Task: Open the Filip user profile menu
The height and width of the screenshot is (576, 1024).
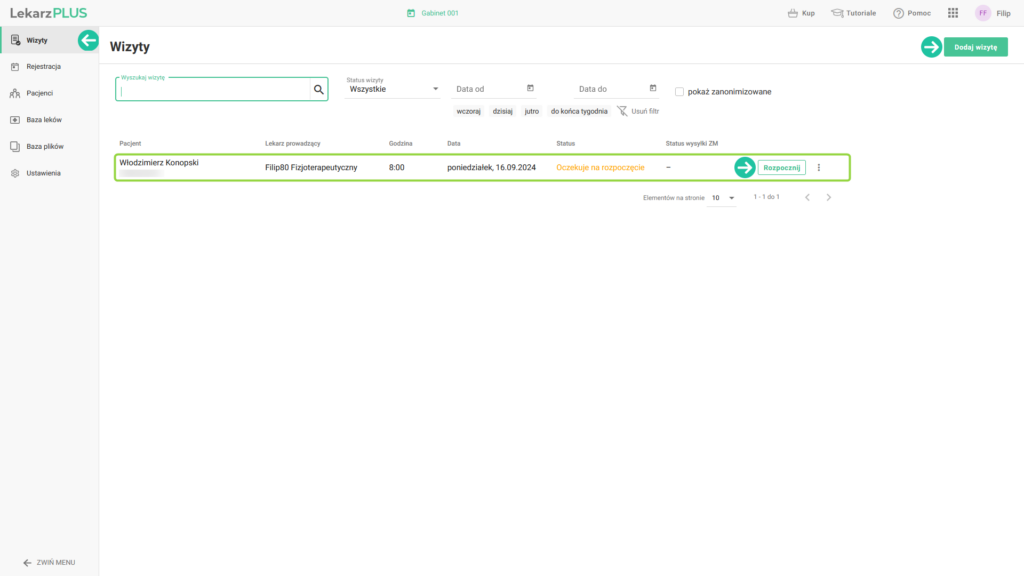Action: [x=993, y=13]
